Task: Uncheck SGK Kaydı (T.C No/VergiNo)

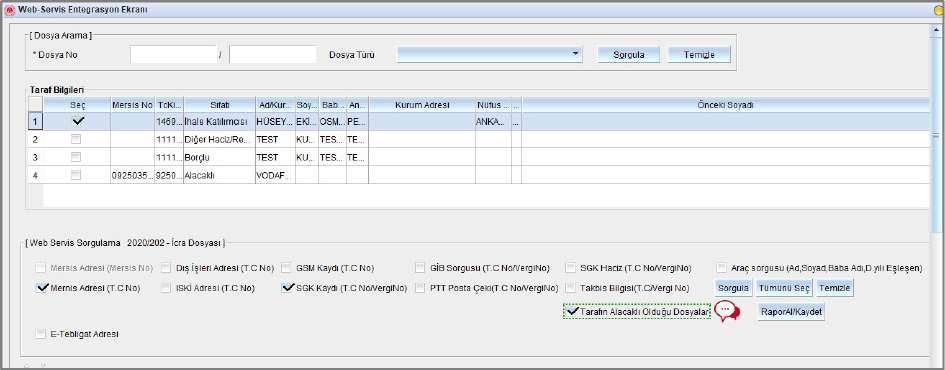Action: tap(288, 288)
